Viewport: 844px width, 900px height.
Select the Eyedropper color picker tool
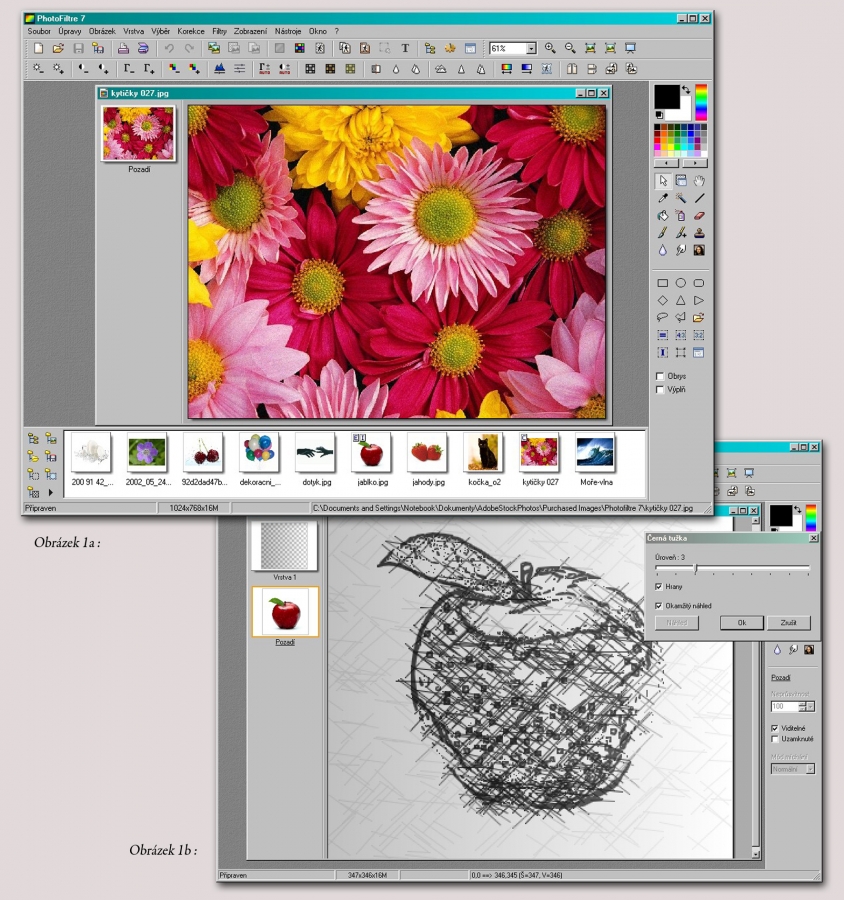click(x=662, y=198)
